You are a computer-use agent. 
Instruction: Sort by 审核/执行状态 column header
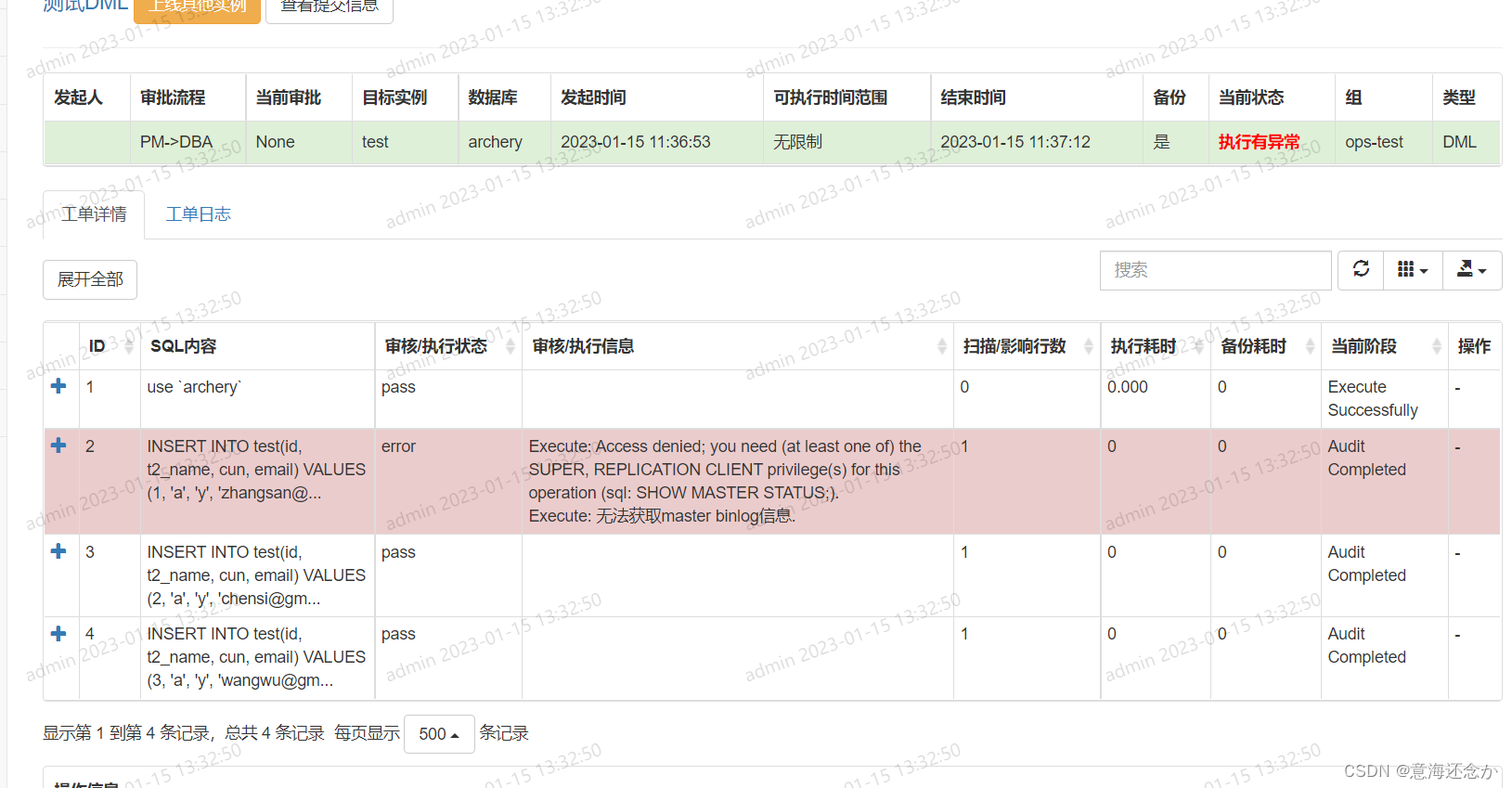coord(448,346)
